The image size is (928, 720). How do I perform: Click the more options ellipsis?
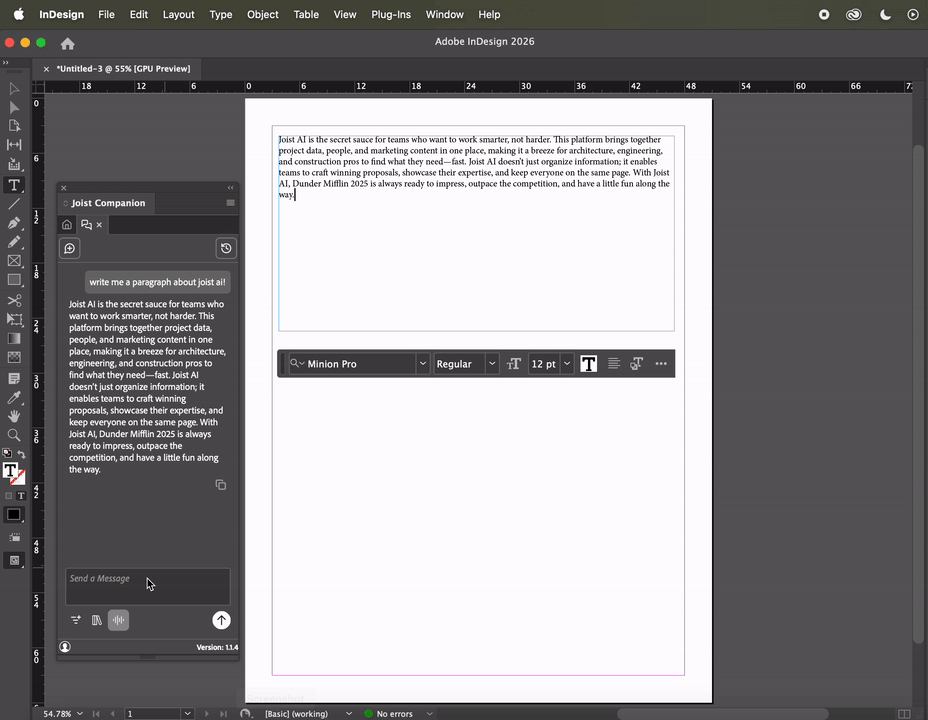(x=661, y=364)
